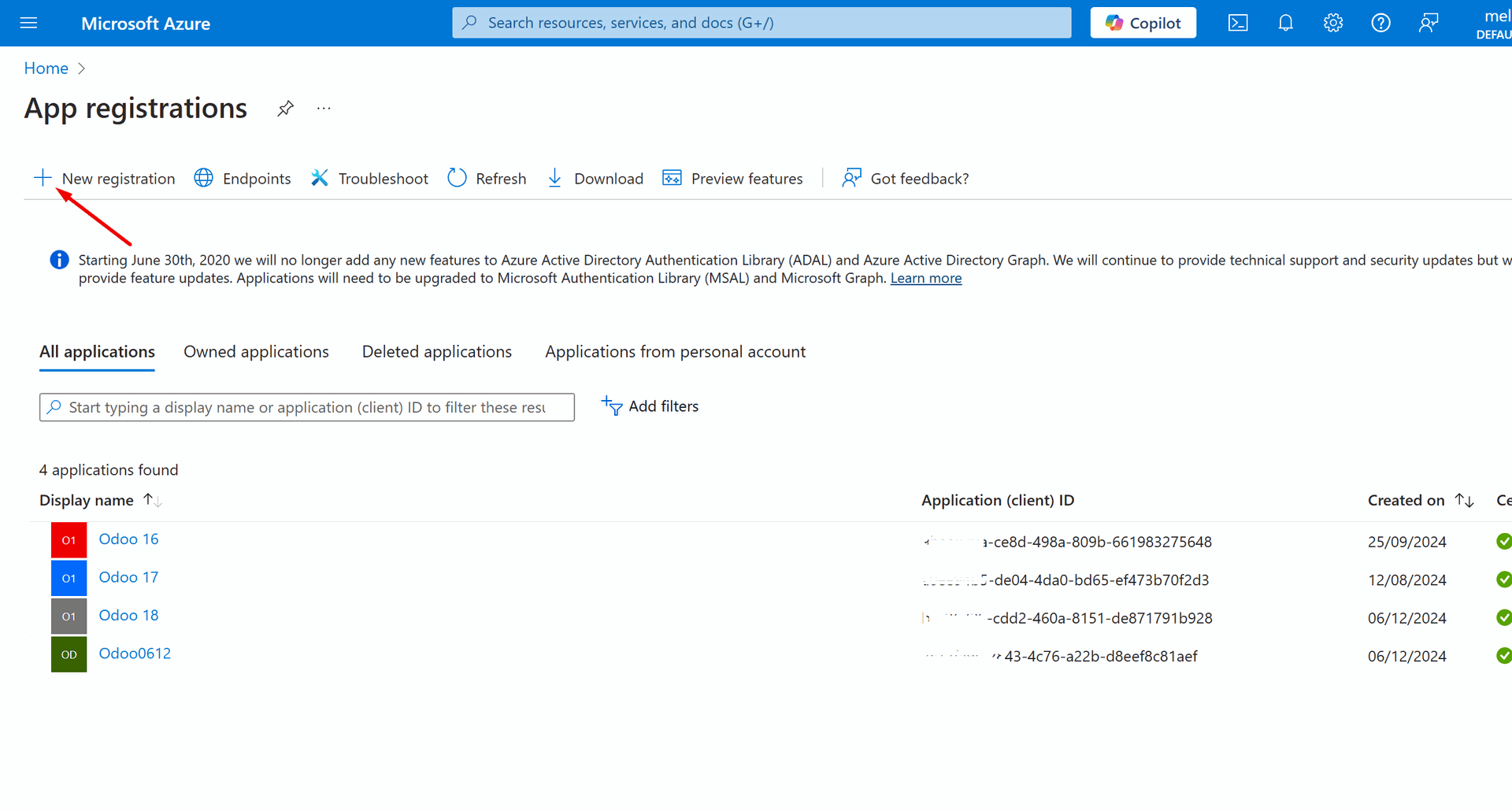
Task: Click the Application (client) ID column header
Action: coord(998,500)
